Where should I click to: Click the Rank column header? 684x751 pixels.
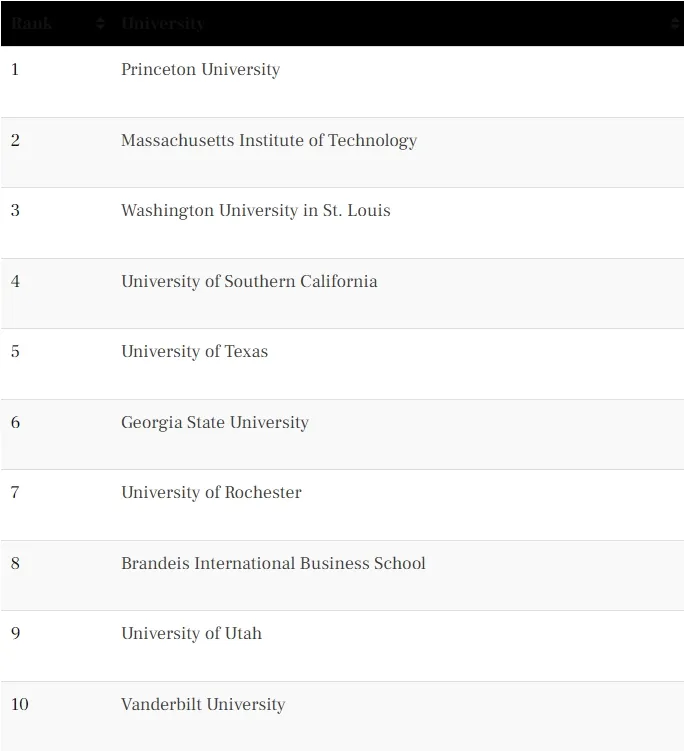32,23
